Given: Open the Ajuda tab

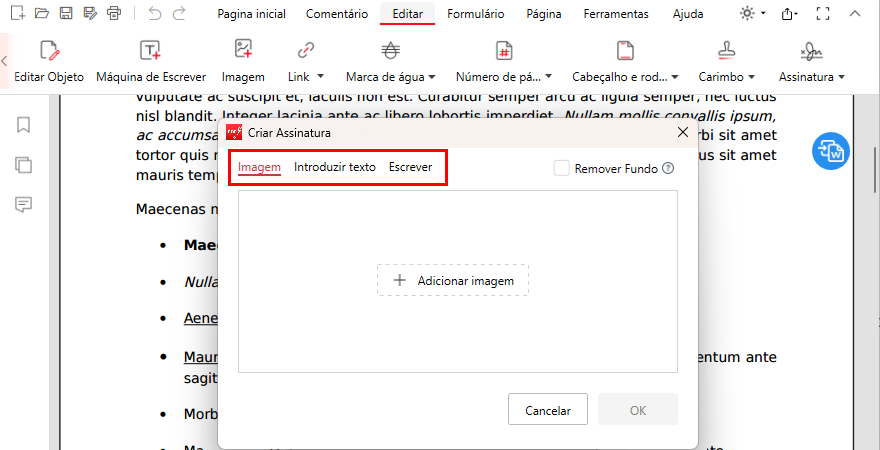Looking at the screenshot, I should [688, 14].
